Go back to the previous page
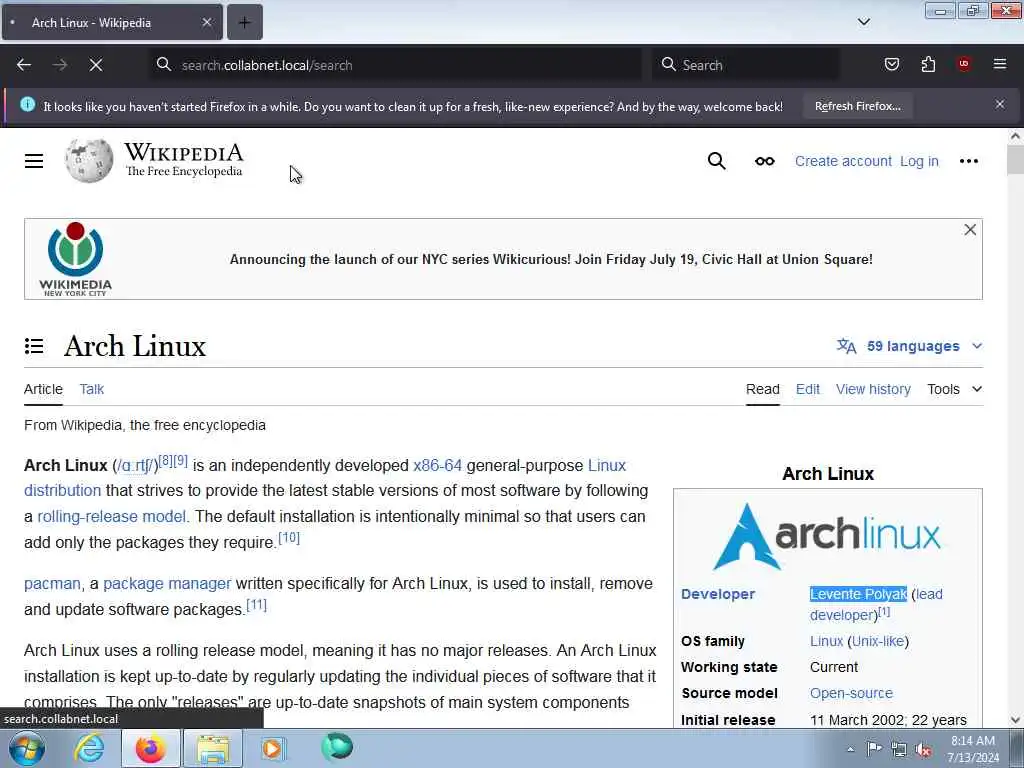The width and height of the screenshot is (1024, 768). pyautogui.click(x=24, y=65)
